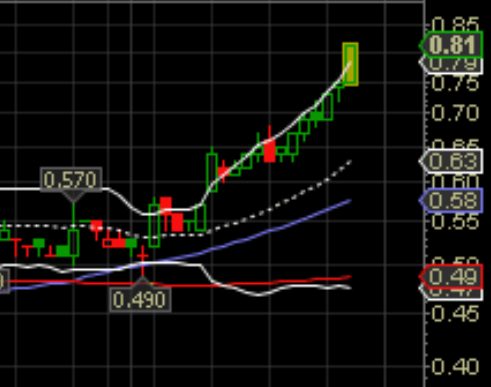The image size is (491, 387).
Task: Click the blue 0.58 moving average tag
Action: click(x=451, y=200)
